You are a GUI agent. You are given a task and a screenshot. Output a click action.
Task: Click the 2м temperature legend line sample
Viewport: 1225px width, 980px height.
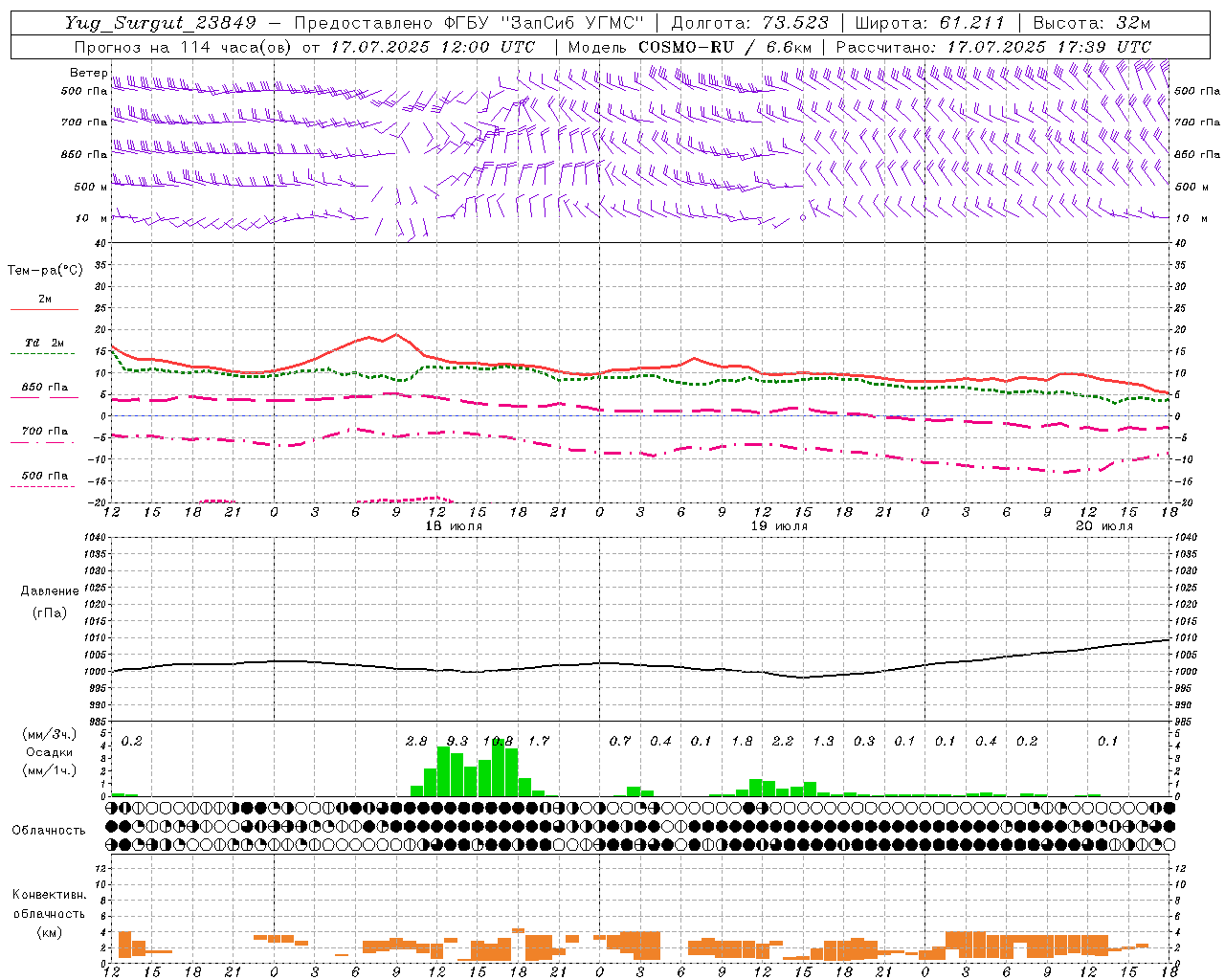[44, 310]
